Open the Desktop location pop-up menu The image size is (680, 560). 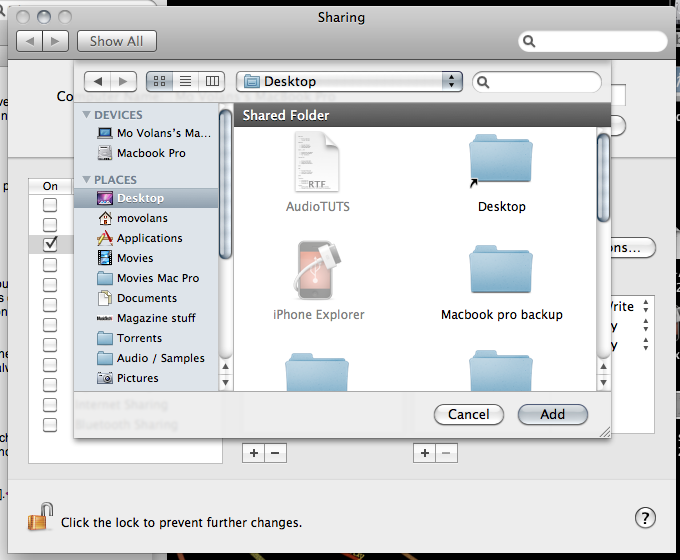click(x=350, y=81)
